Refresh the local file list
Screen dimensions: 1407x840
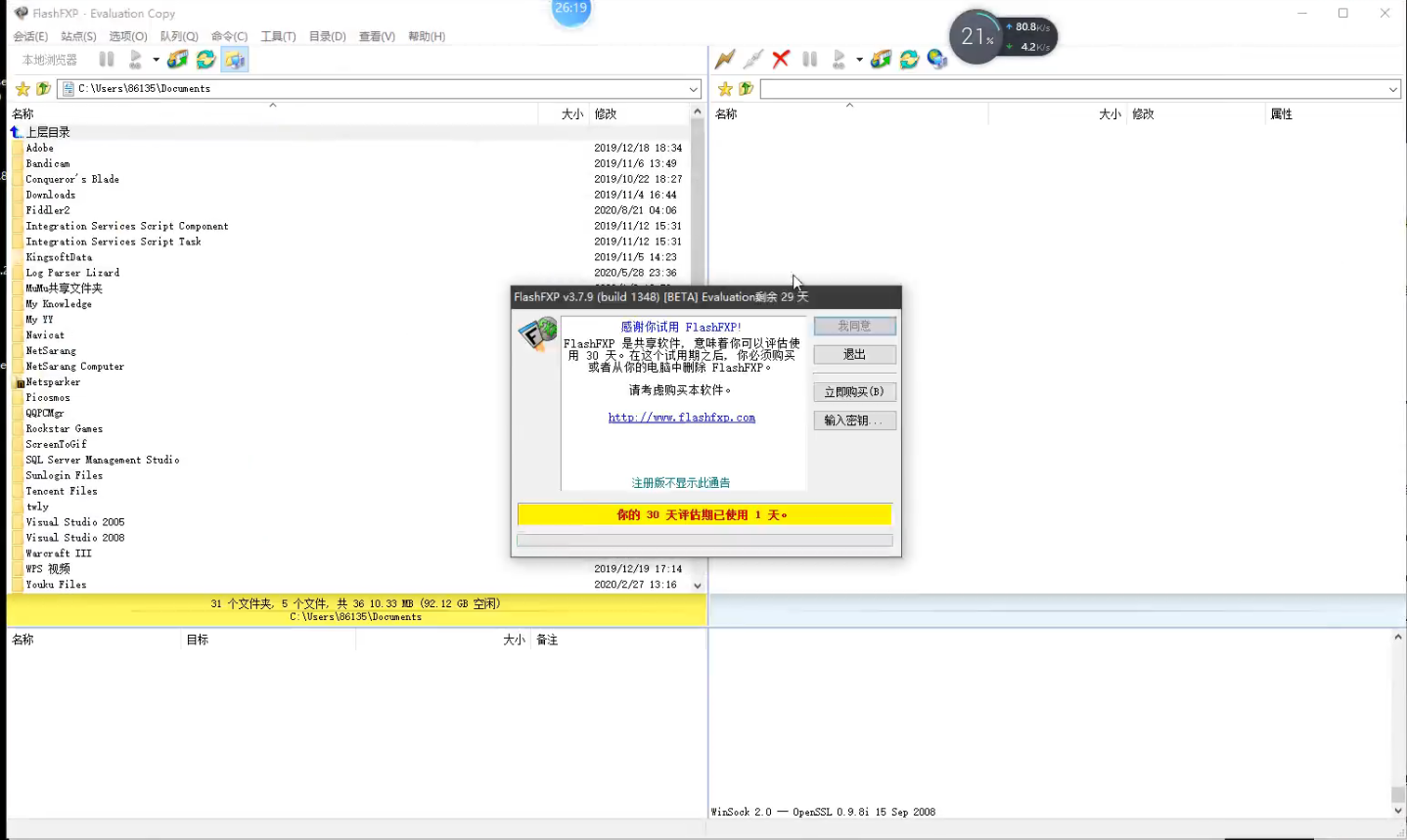coord(205,60)
